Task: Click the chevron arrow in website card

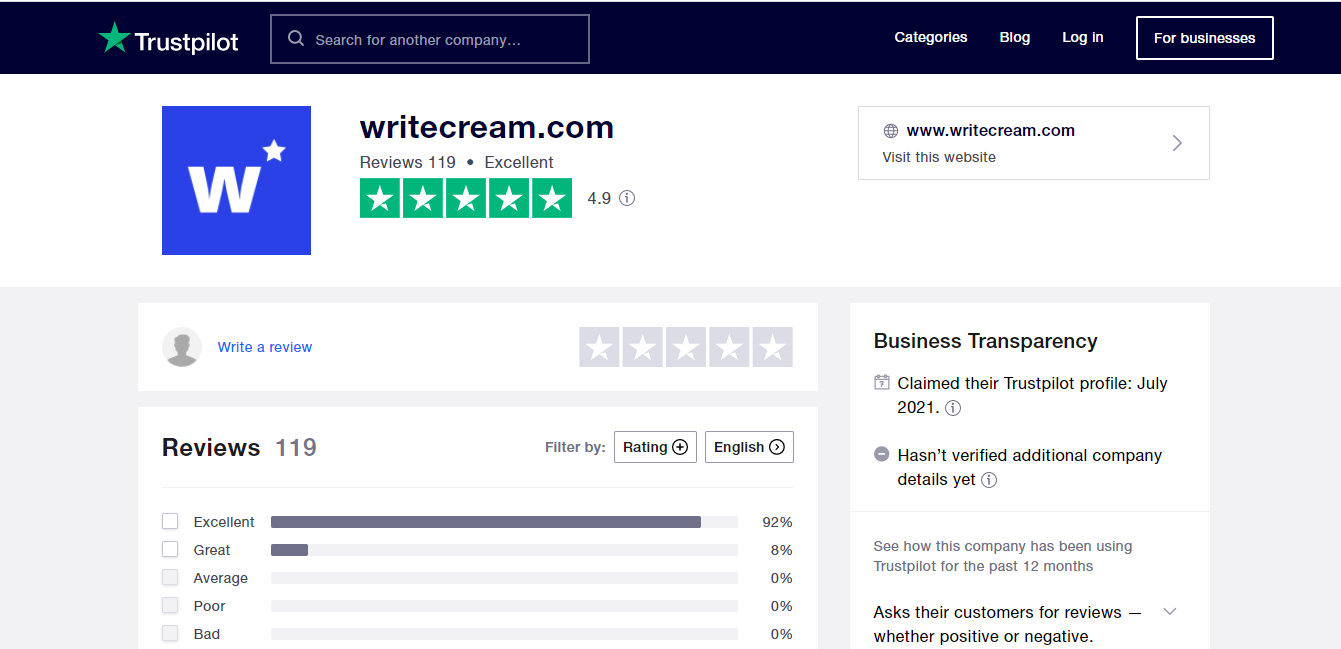Action: tap(1177, 143)
